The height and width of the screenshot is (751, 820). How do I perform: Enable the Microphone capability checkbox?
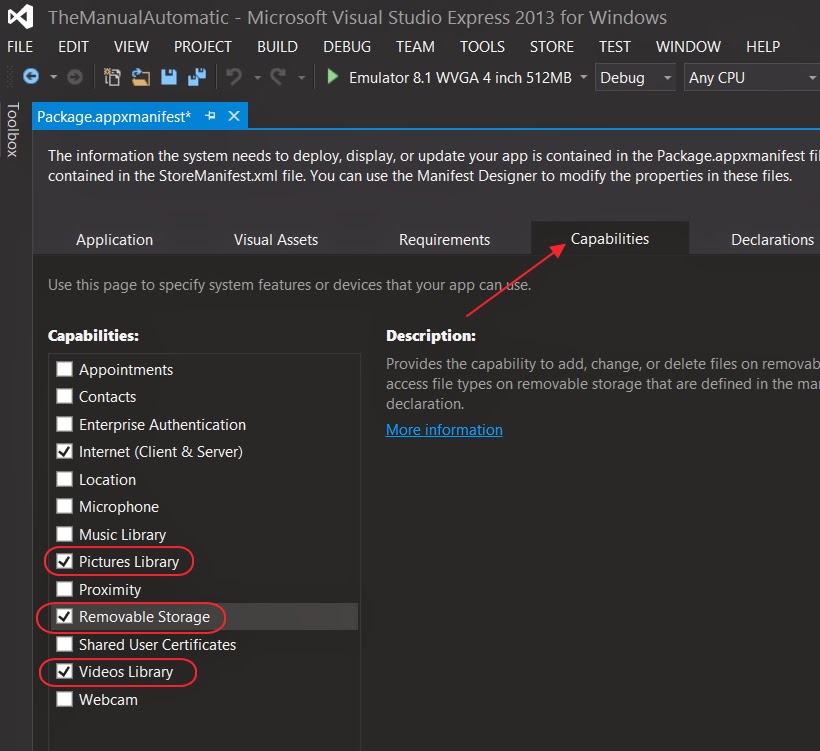point(64,506)
